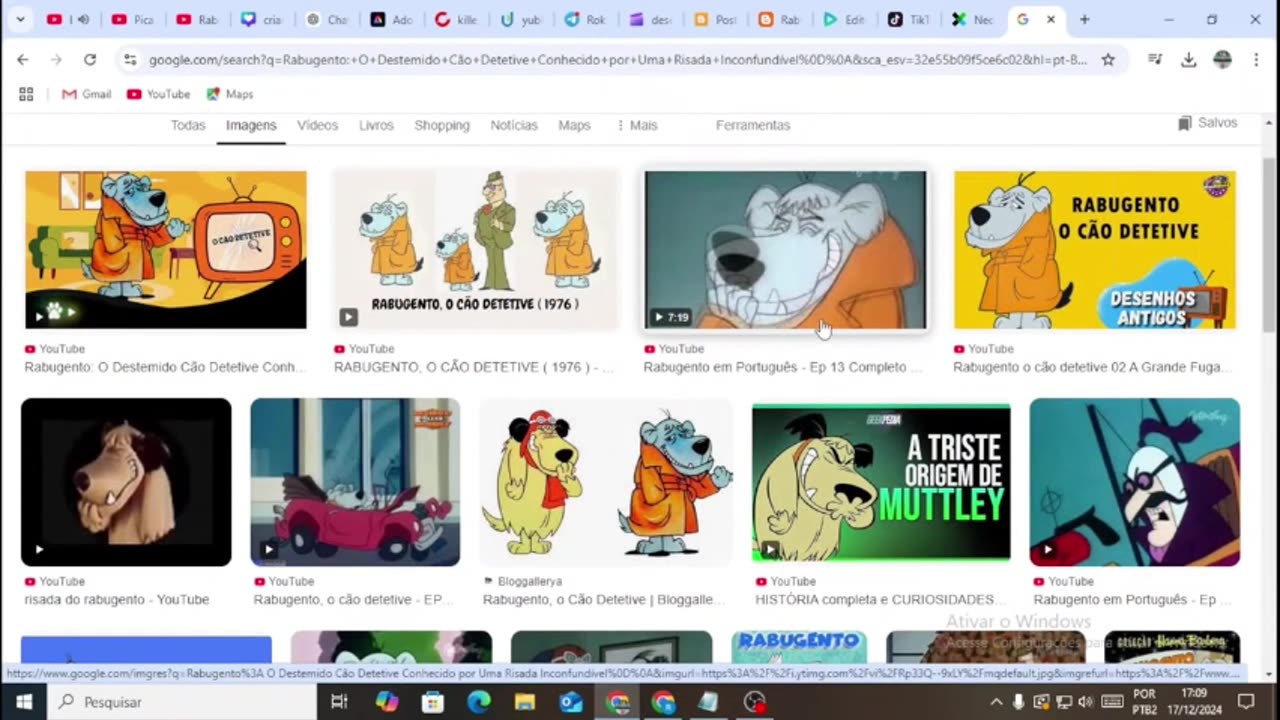Open 'Rabugento, o Cão Detetive | Bloggalle' link
Image resolution: width=1280 pixels, height=720 pixels.
click(x=604, y=600)
